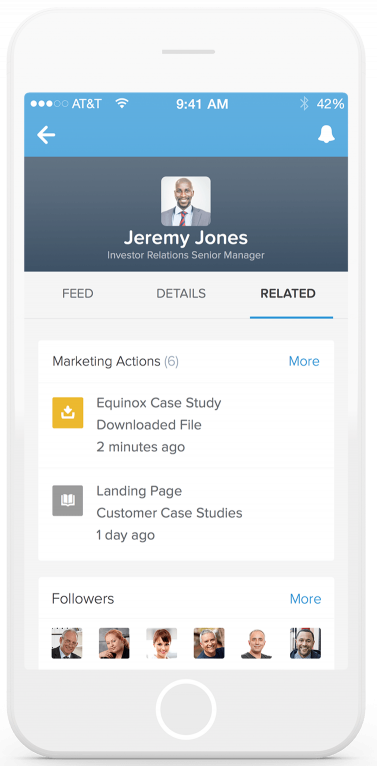Tap the gray book icon for Landing Page
The height and width of the screenshot is (766, 377).
click(68, 501)
